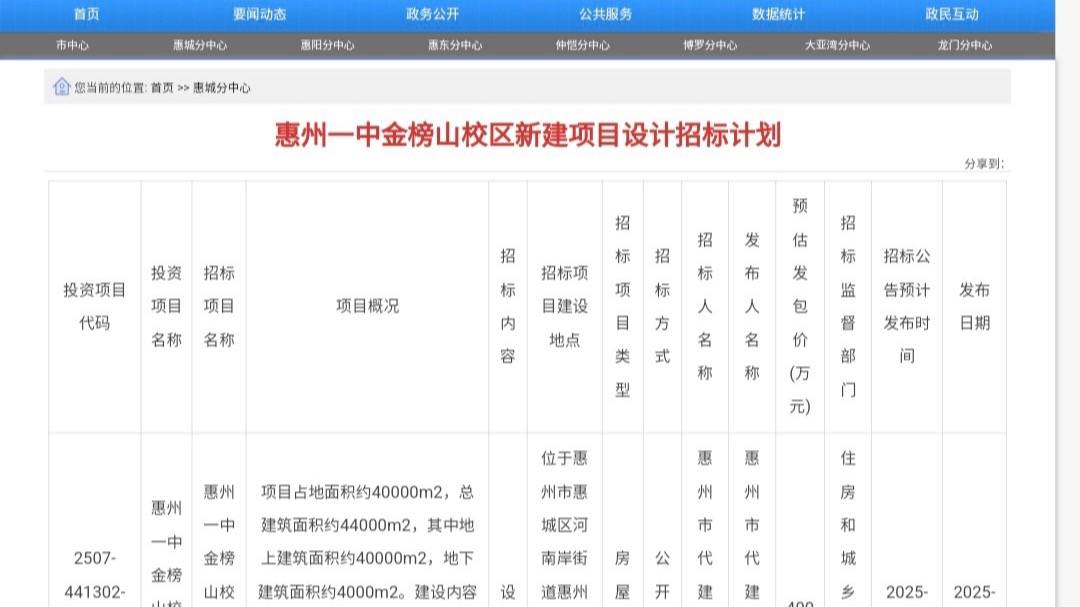Click the 招标内容 column header
Viewport: 1080px width, 607px height.
pos(508,307)
